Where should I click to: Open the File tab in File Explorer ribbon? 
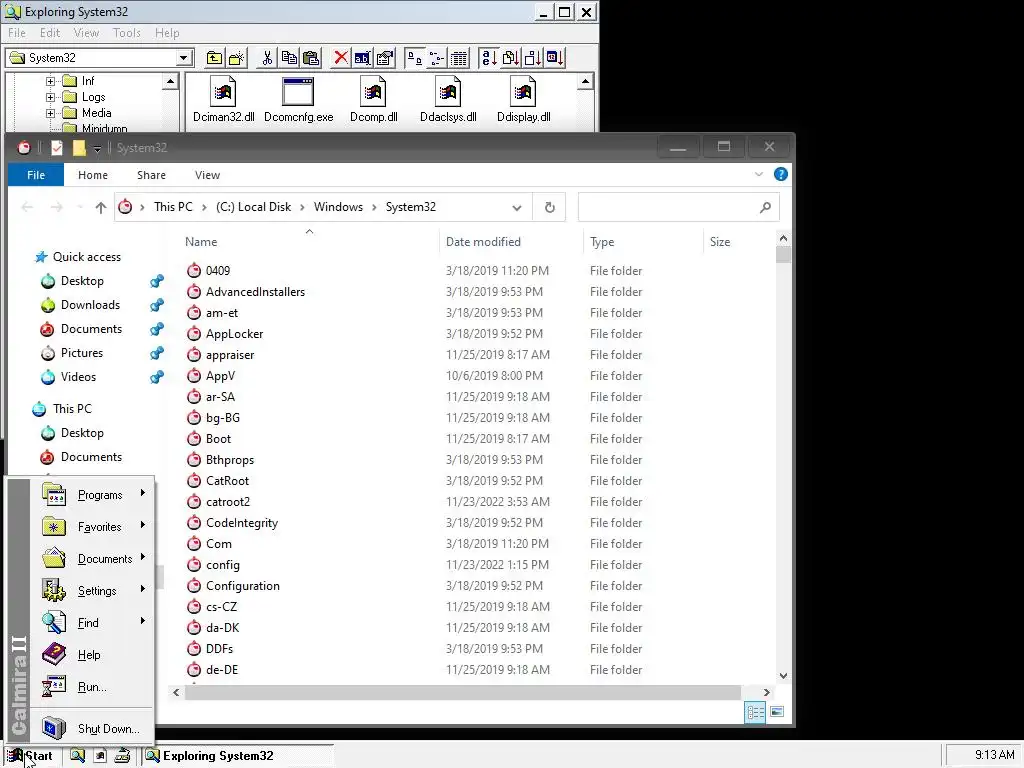[36, 175]
